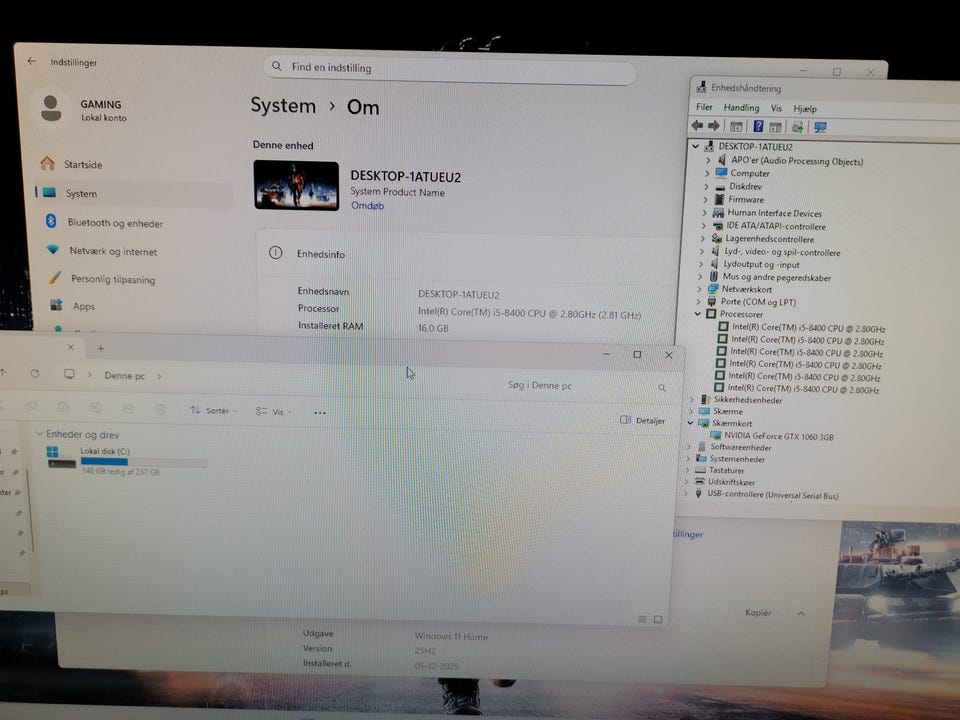Image resolution: width=960 pixels, height=720 pixels.
Task: Open the Vis dropdown in Explorer toolbar
Action: [274, 412]
